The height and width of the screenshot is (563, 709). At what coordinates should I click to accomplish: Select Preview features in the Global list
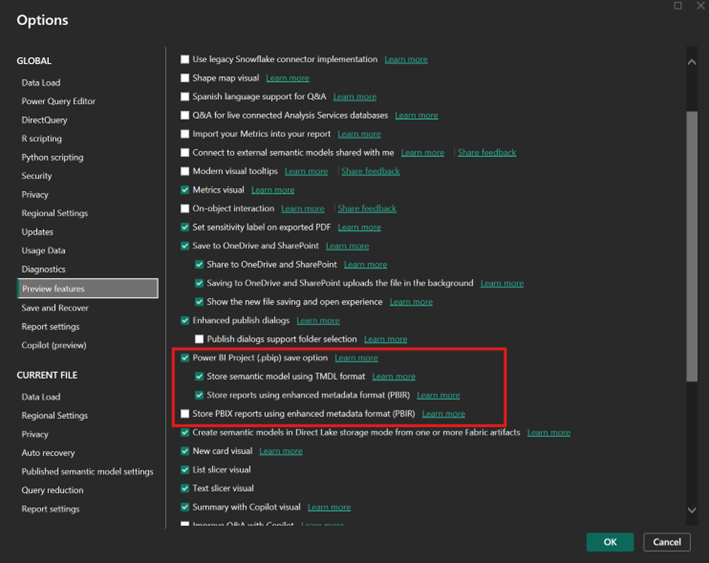point(87,289)
